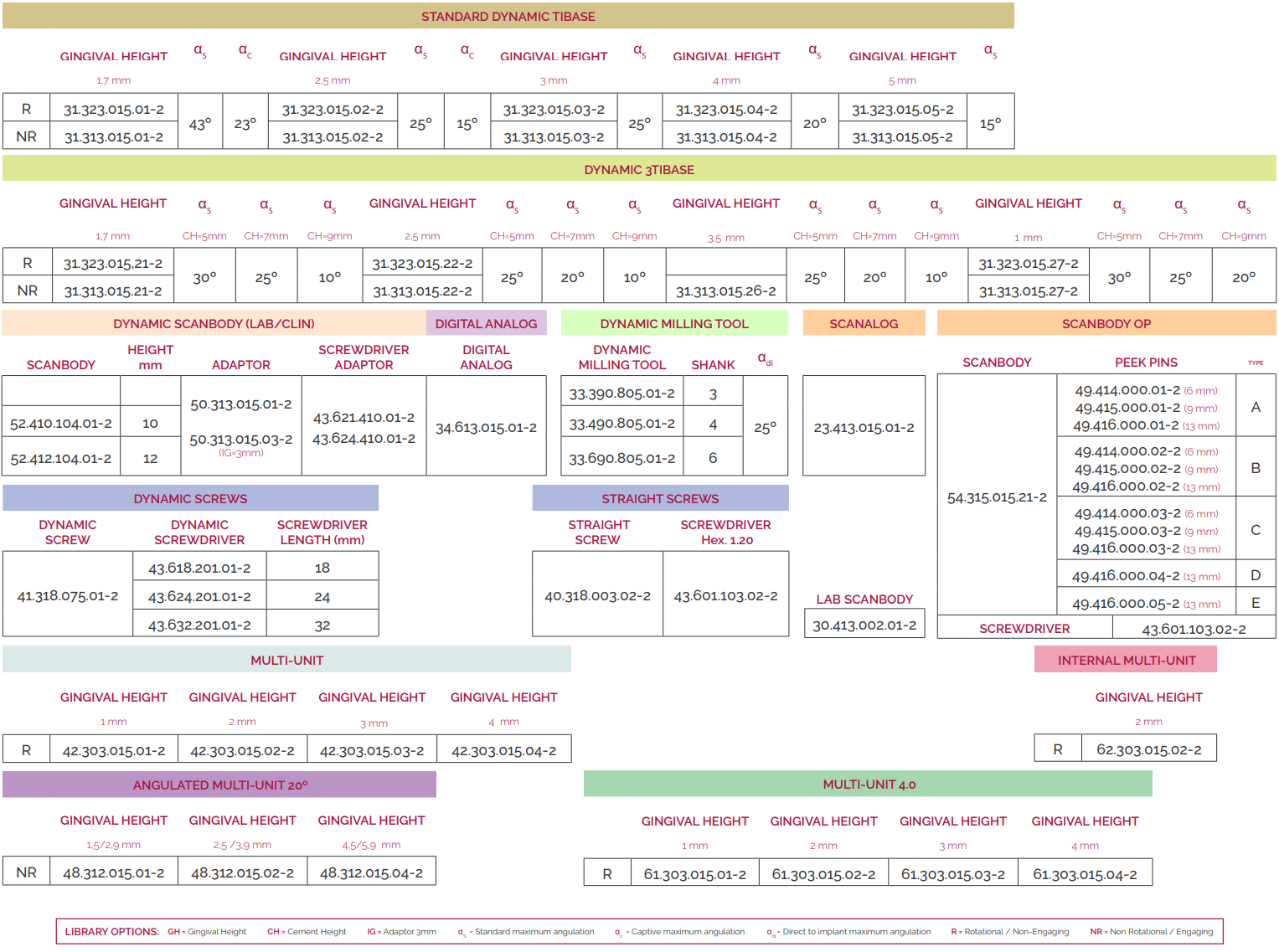The image size is (1279, 952).
Task: Select Lab Scanbody code 30.413.002.01-2
Action: 864,625
